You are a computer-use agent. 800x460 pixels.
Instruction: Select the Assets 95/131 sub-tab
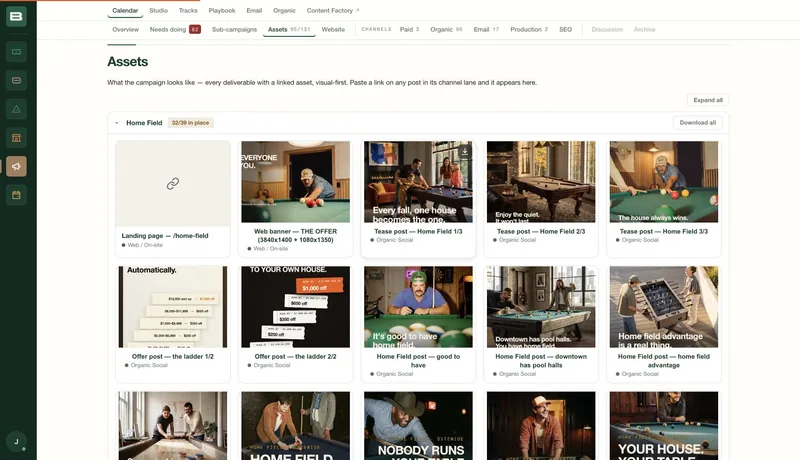tap(289, 30)
